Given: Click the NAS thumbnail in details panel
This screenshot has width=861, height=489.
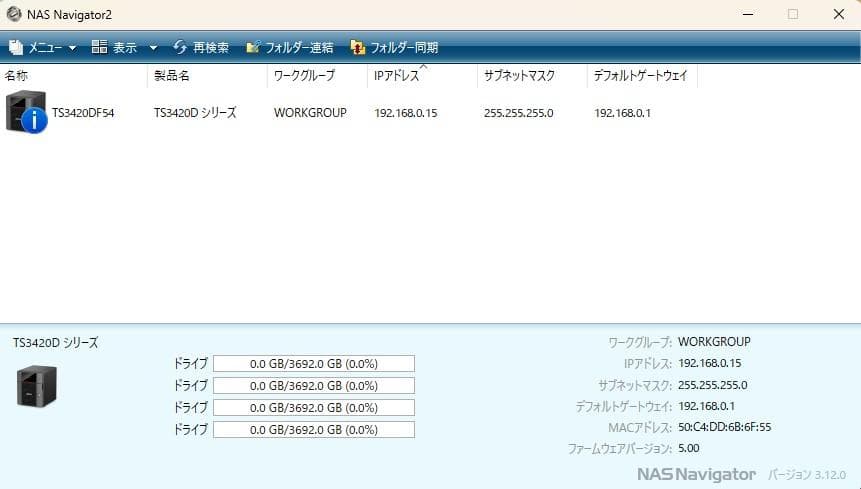Looking at the screenshot, I should [37, 386].
